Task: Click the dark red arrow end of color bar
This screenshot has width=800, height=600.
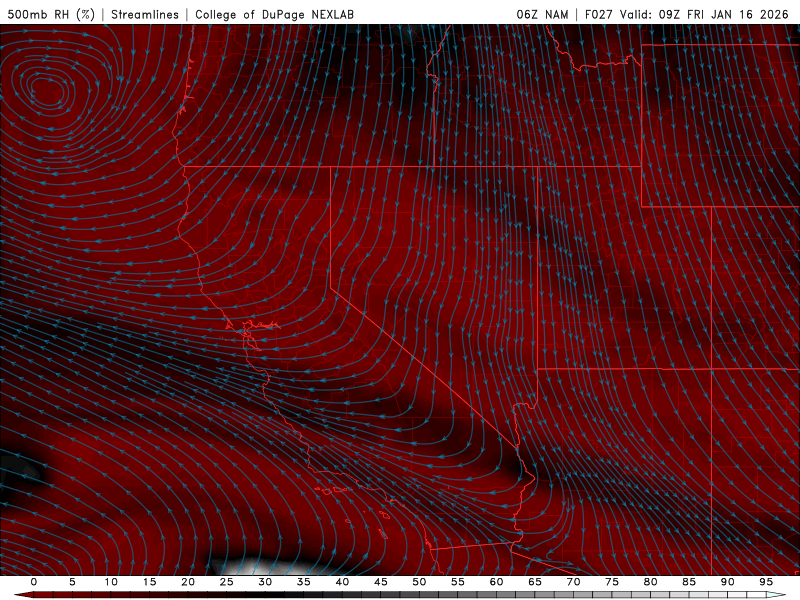Action: (23, 595)
